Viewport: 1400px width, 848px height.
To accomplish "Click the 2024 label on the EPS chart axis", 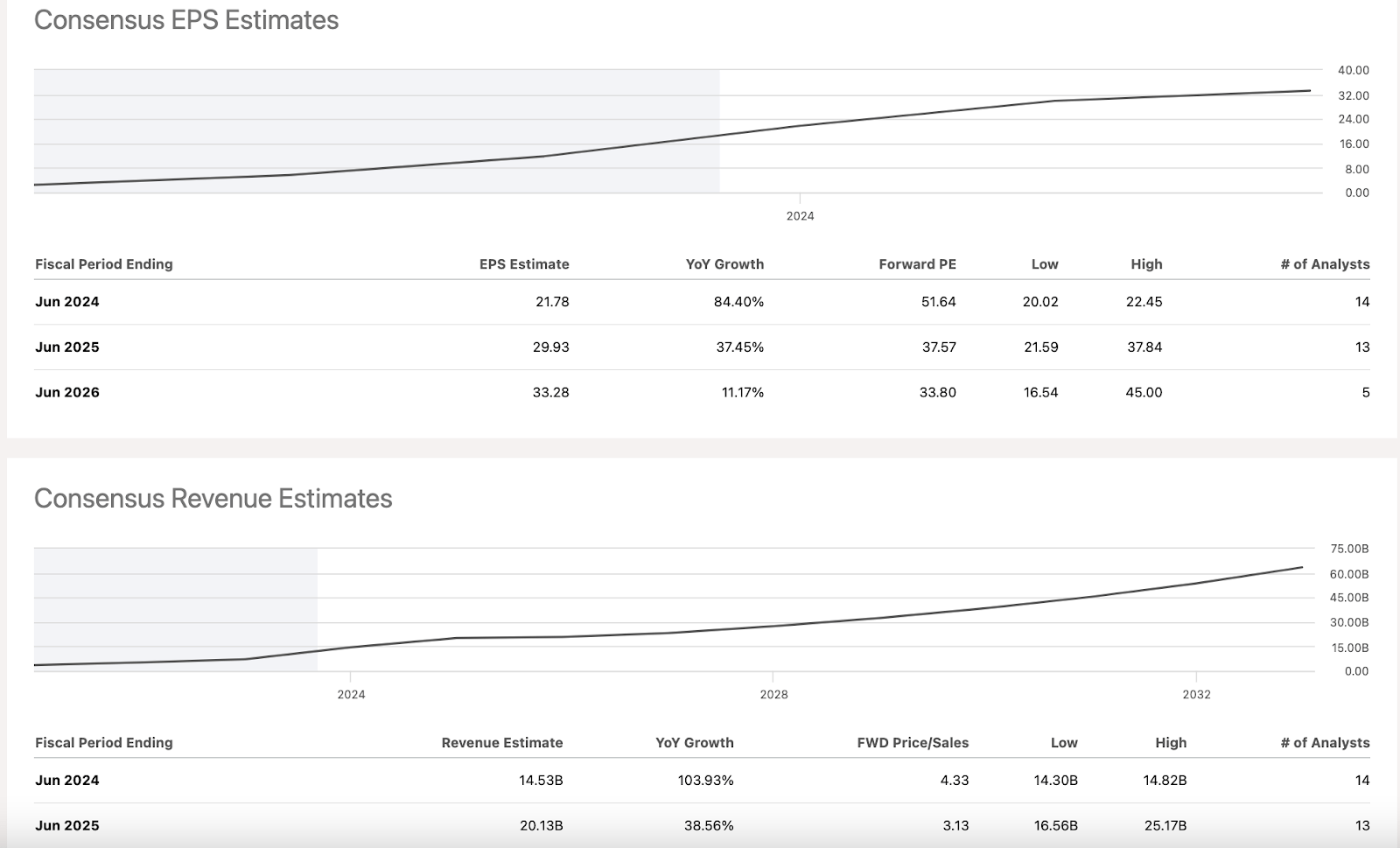I will [x=800, y=214].
